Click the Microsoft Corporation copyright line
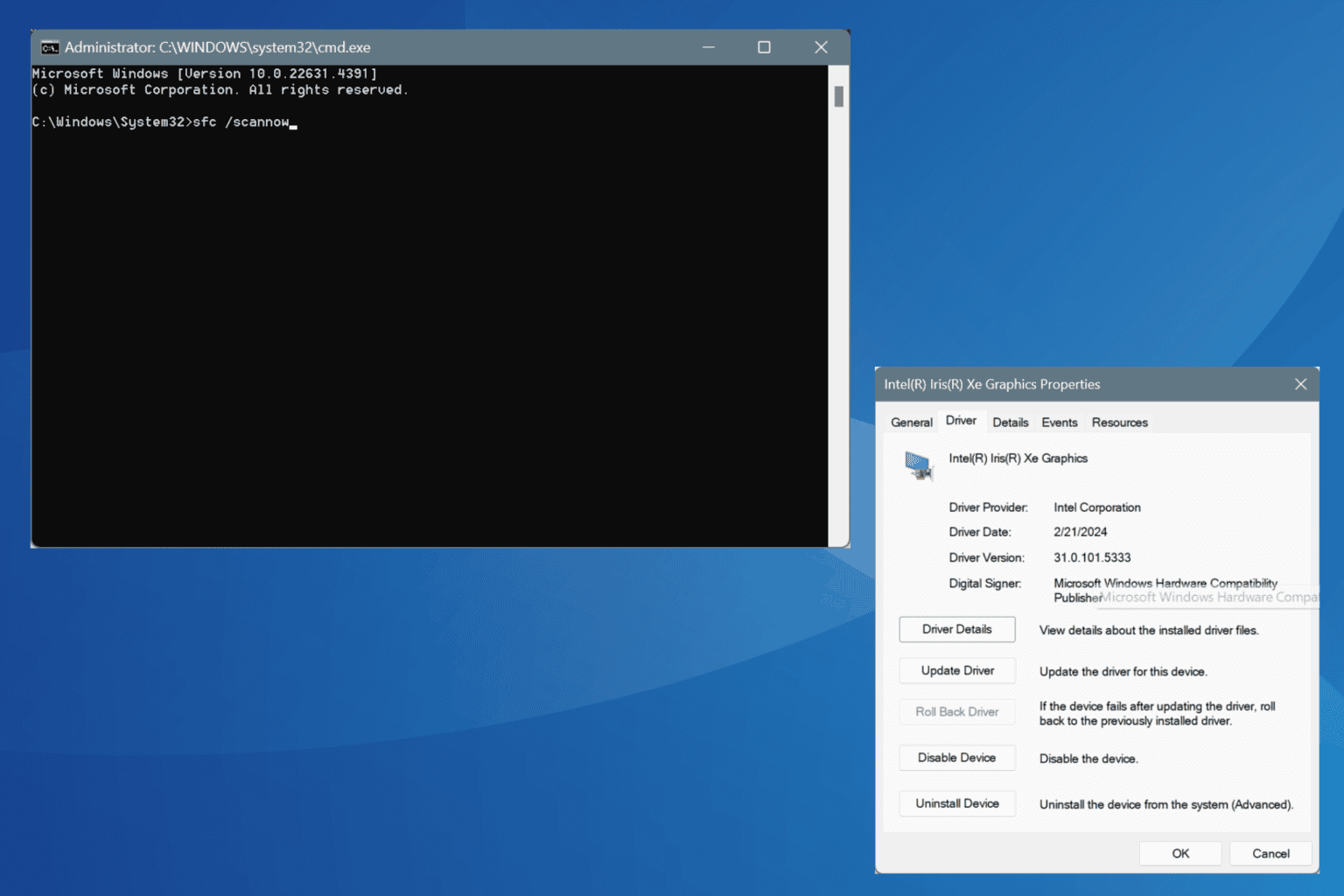This screenshot has height=896, width=1344. pyautogui.click(x=220, y=89)
